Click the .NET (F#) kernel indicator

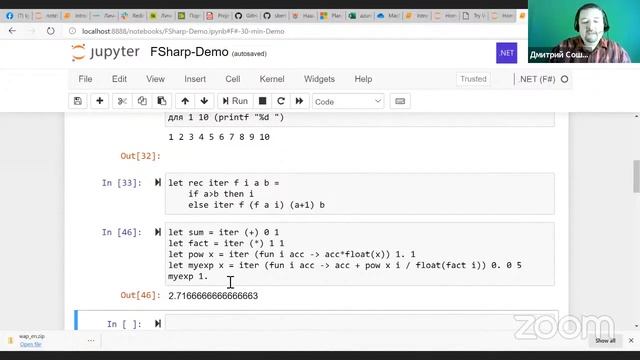pos(537,79)
